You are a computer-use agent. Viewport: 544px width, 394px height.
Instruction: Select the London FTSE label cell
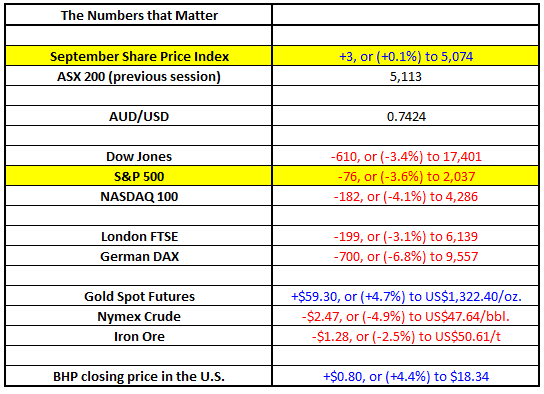click(x=139, y=236)
